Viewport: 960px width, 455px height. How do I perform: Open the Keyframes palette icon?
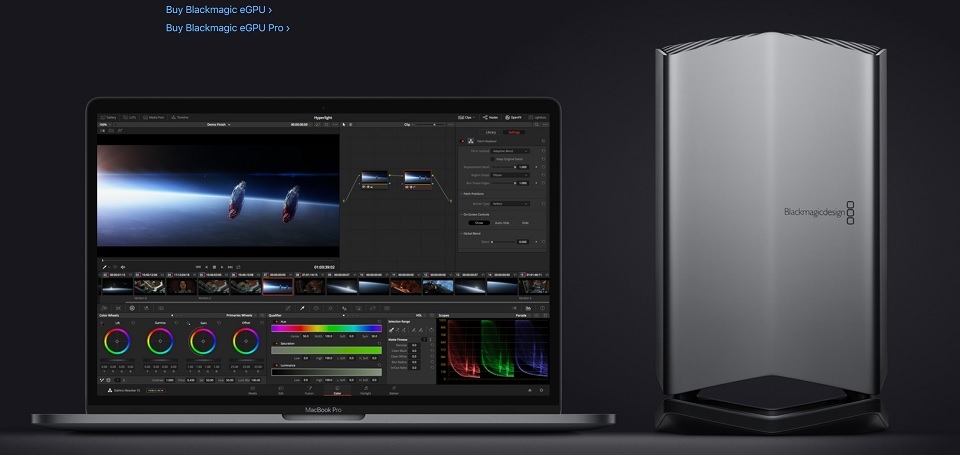(514, 308)
